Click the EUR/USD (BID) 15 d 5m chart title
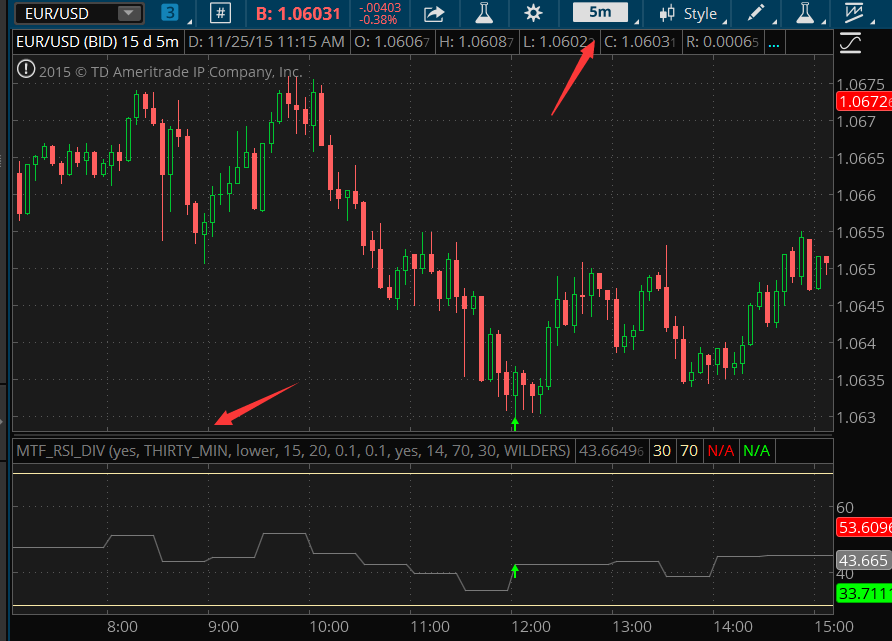892x641 pixels. tap(97, 42)
